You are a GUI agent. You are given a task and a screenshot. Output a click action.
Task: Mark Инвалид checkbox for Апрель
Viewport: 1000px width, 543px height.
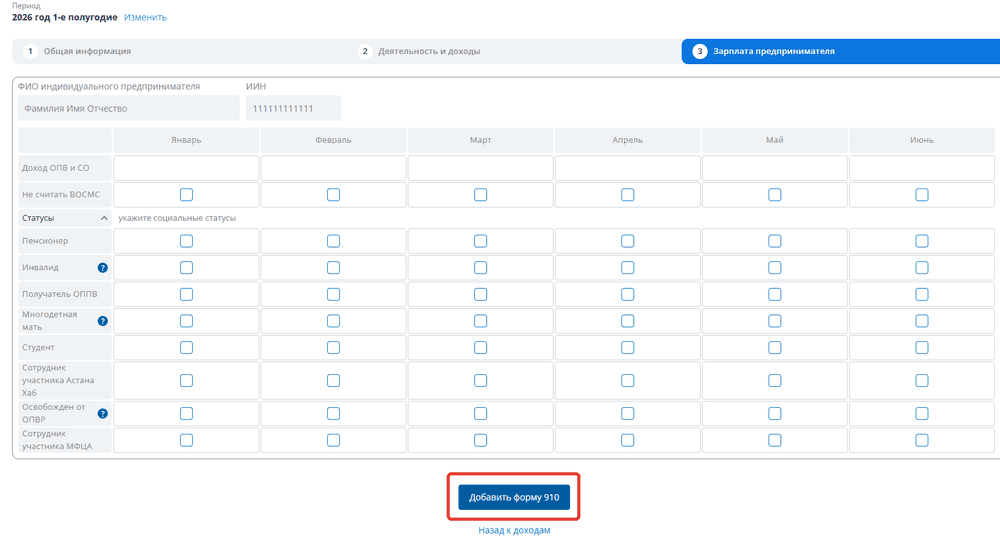point(628,268)
